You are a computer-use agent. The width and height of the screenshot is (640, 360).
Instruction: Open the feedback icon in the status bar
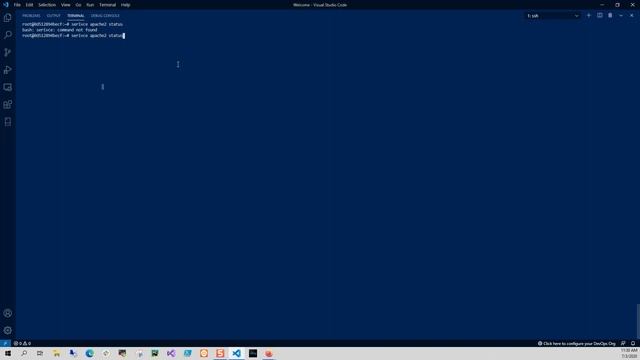[x=623, y=343]
